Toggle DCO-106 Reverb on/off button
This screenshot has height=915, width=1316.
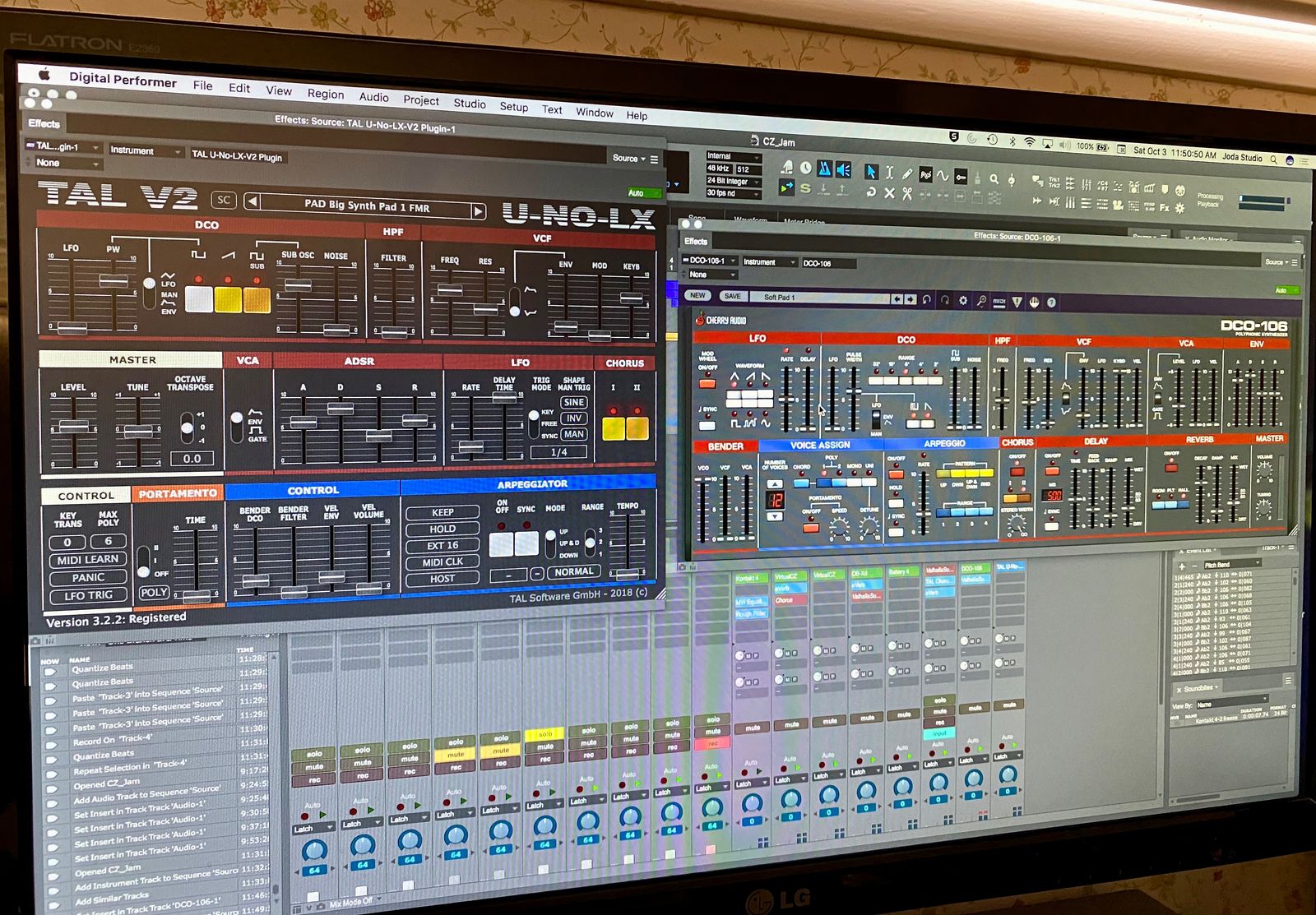pyautogui.click(x=1170, y=467)
